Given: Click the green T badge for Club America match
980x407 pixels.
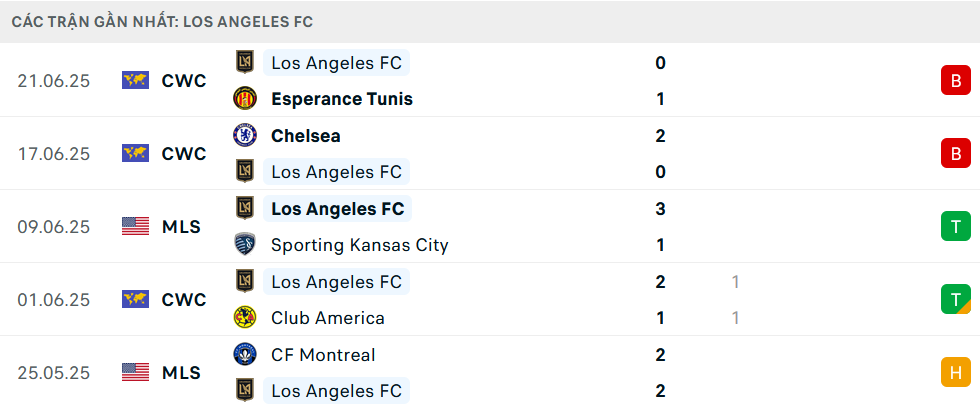Looking at the screenshot, I should [956, 299].
